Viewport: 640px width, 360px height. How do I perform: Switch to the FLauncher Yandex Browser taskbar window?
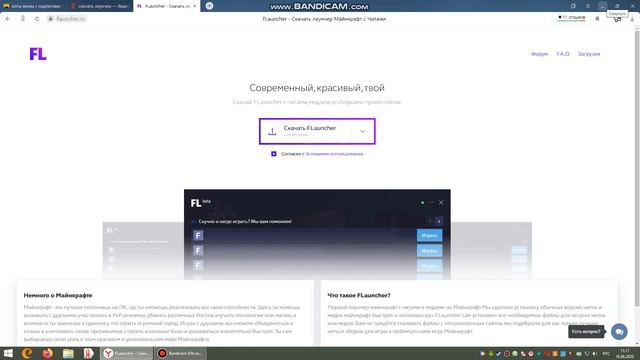(x=127, y=353)
